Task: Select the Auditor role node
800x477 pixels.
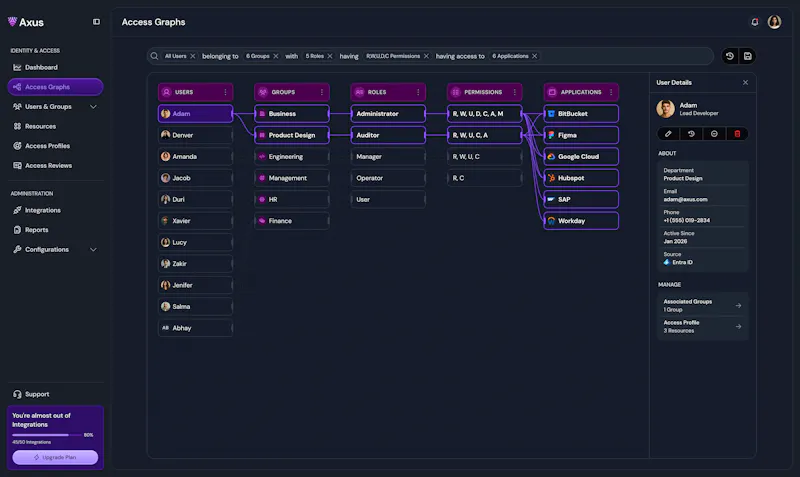Action: click(x=388, y=135)
